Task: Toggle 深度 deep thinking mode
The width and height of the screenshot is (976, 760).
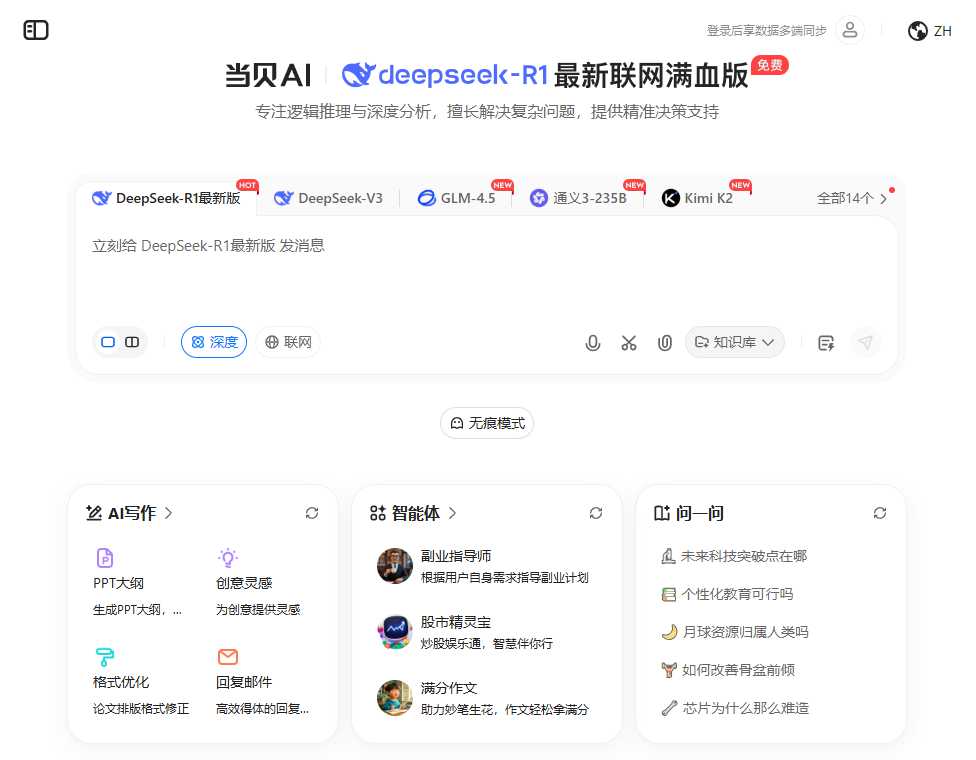Action: 214,342
